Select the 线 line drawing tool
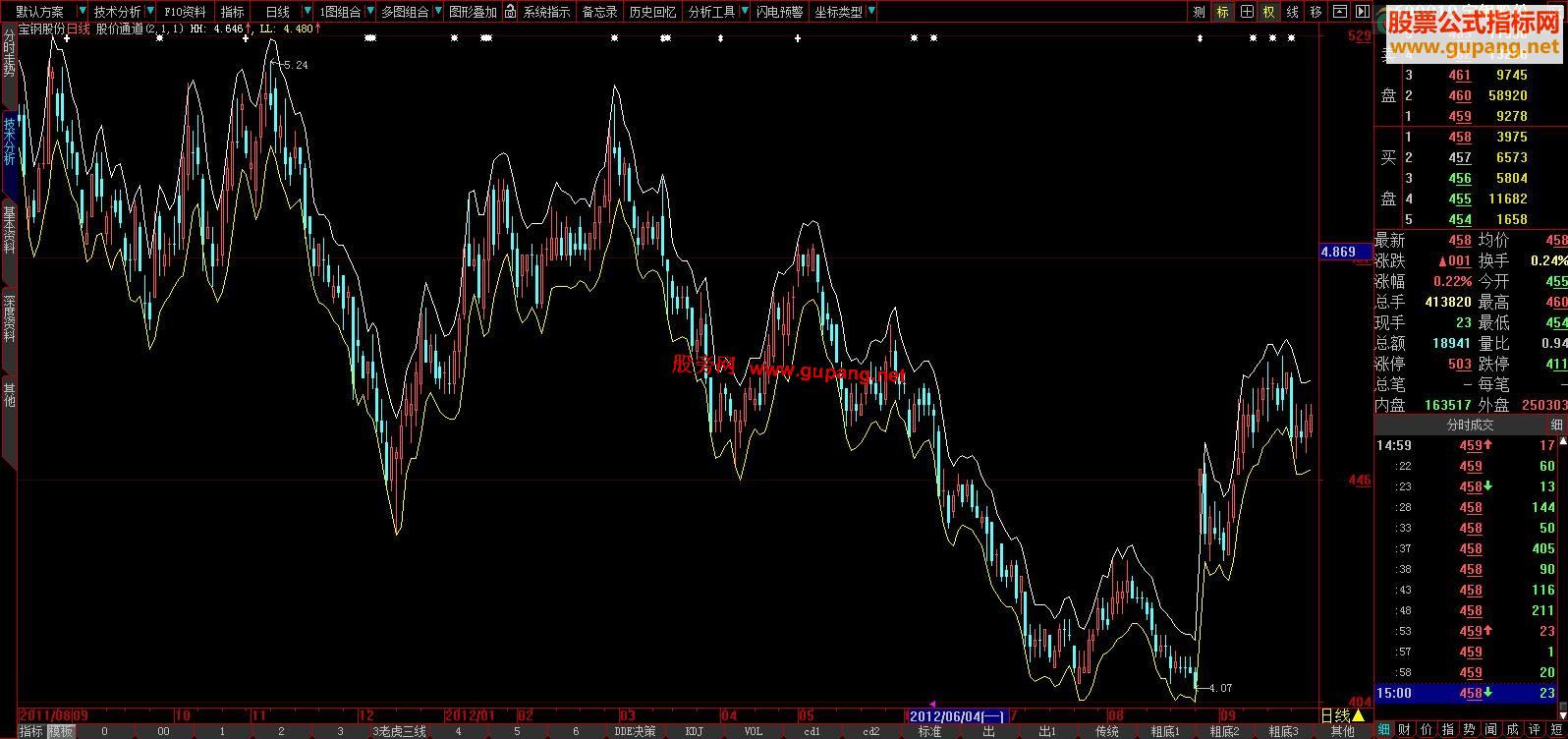The width and height of the screenshot is (1568, 739). (x=1293, y=12)
